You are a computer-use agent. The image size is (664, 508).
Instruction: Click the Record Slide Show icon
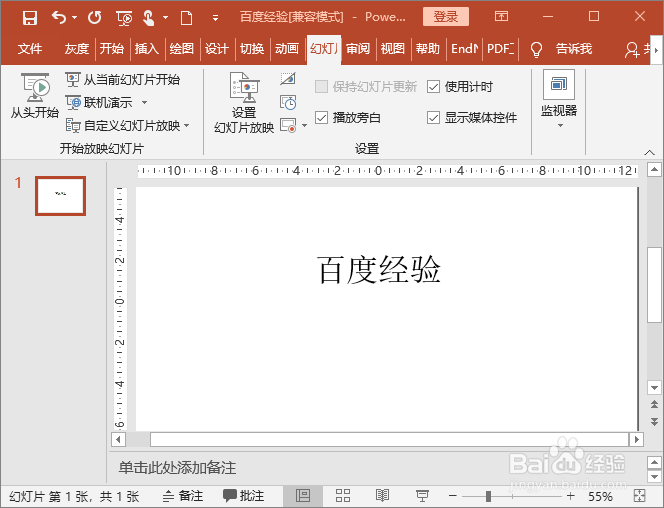coord(288,125)
